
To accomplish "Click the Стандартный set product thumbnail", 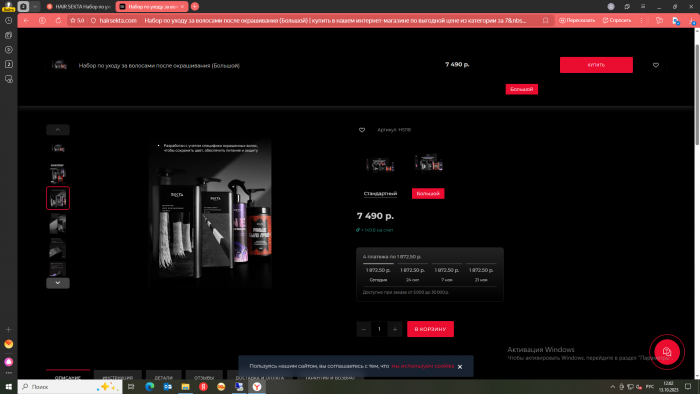I will (x=380, y=164).
